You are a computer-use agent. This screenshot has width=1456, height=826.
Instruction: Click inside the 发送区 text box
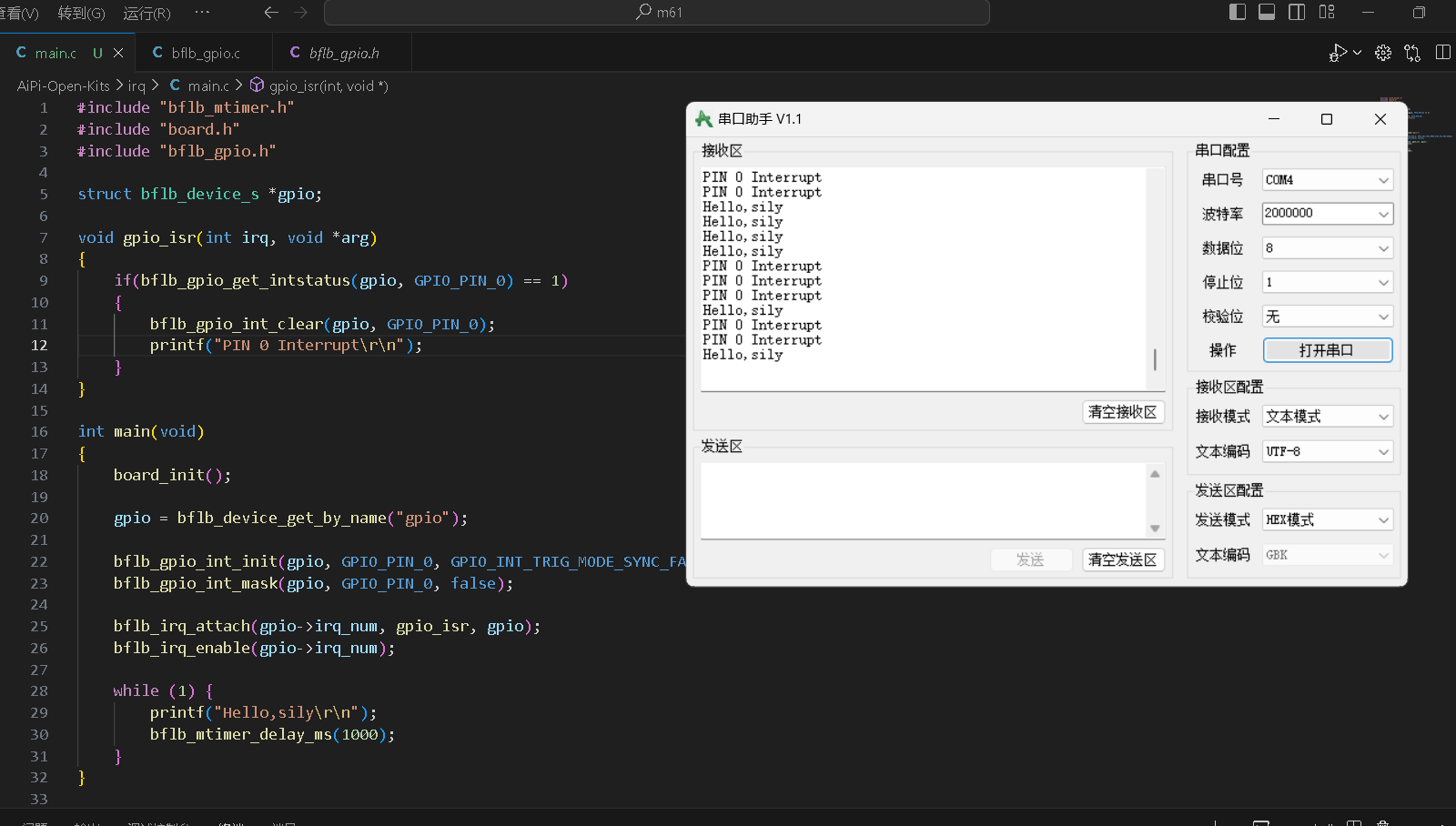tap(924, 500)
